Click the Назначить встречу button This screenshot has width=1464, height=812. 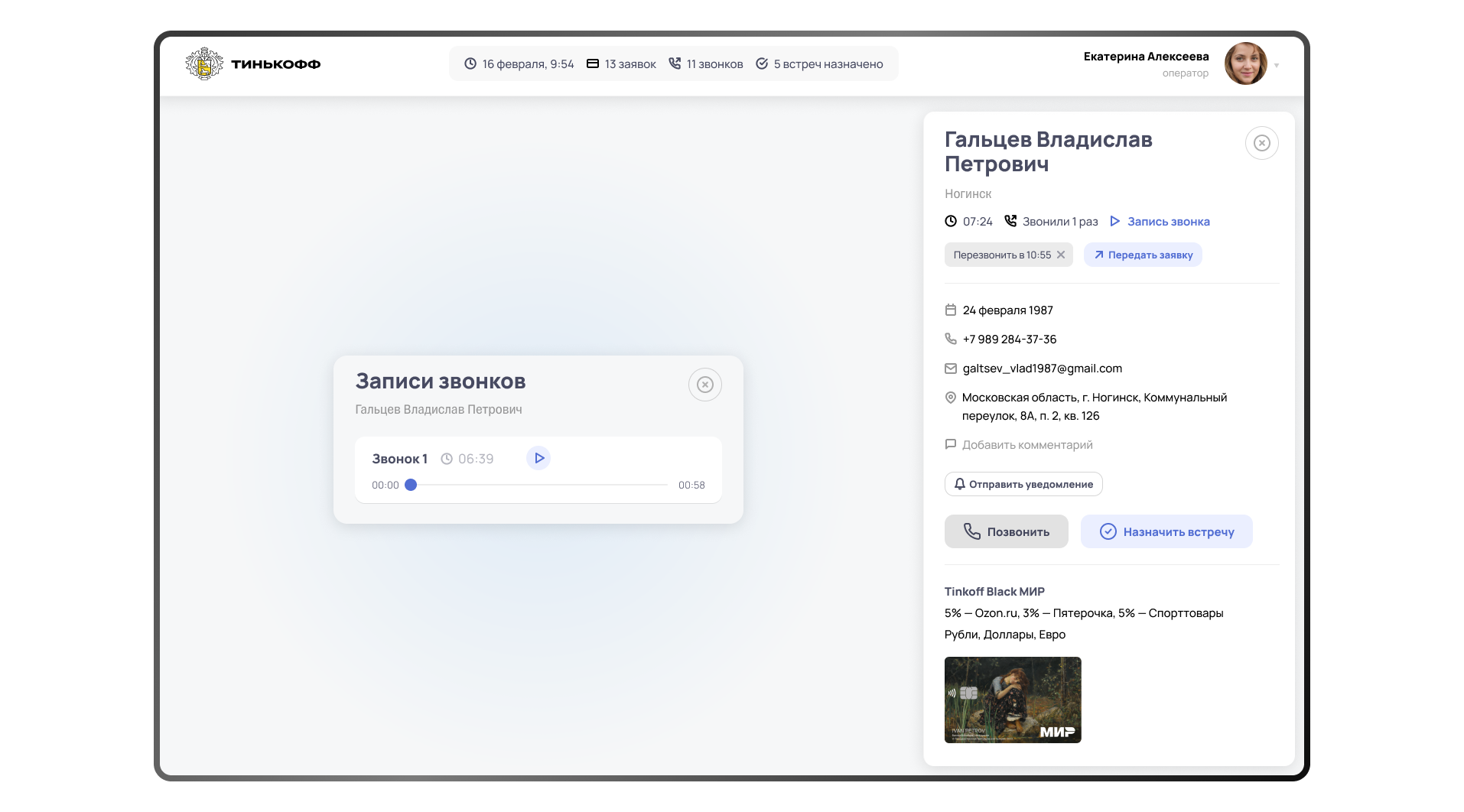click(1166, 531)
